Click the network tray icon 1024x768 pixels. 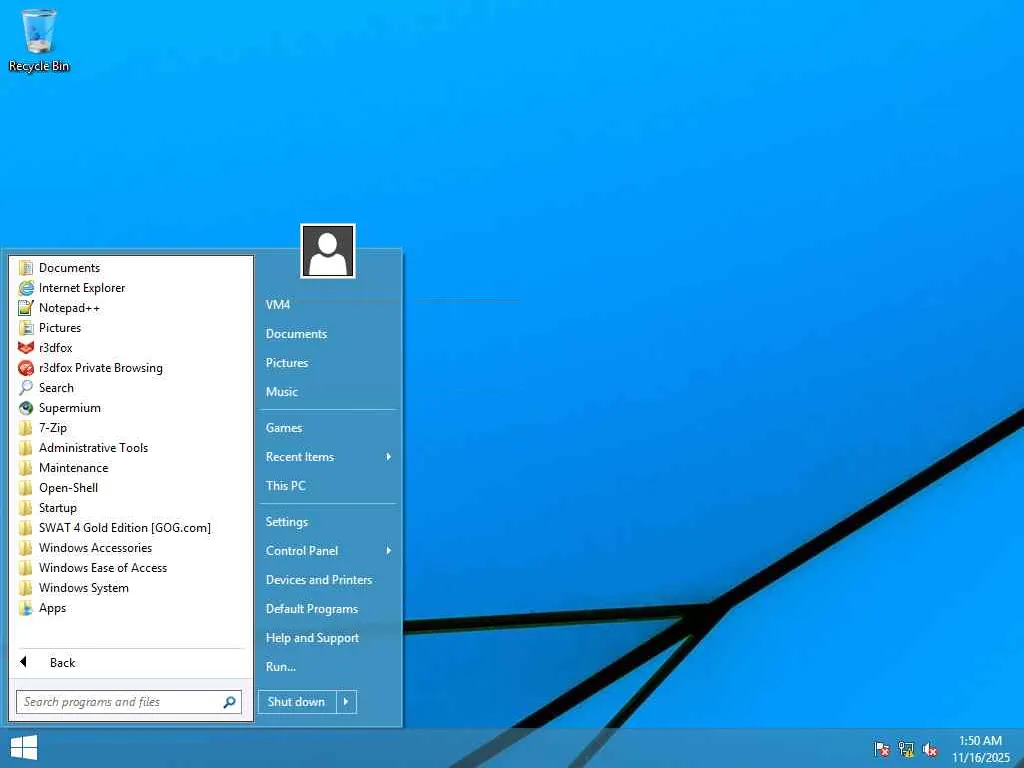click(x=906, y=749)
